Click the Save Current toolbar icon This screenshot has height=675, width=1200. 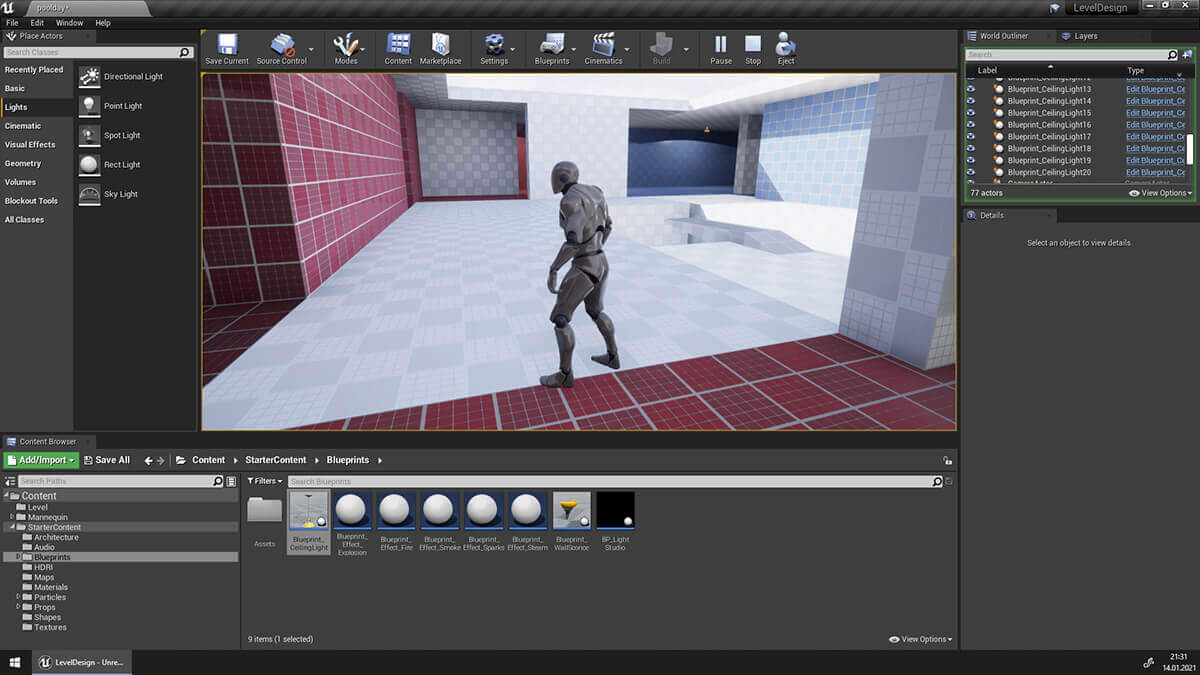coord(227,46)
